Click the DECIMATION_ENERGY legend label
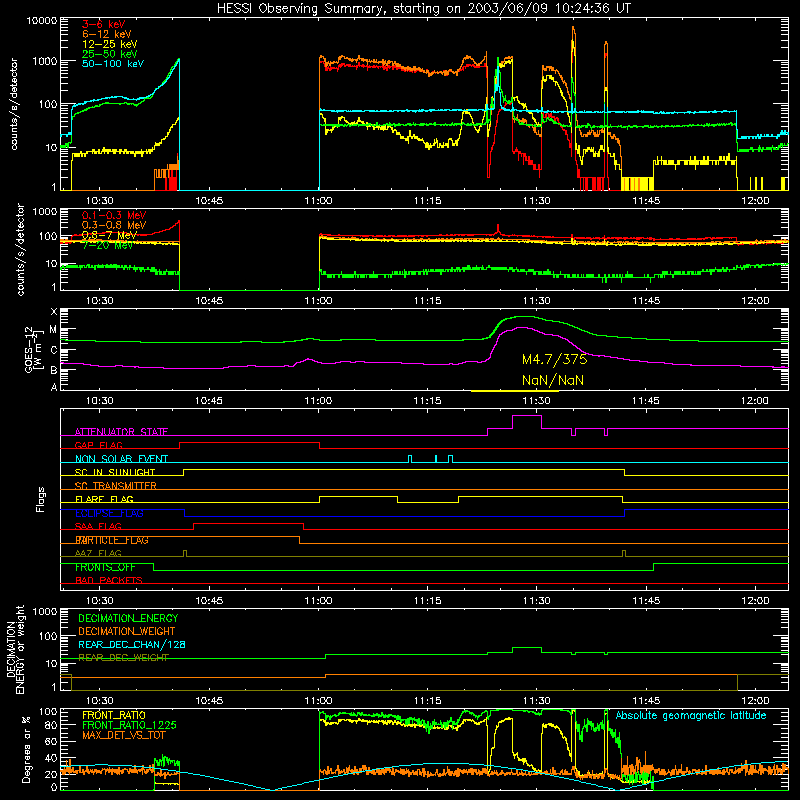The width and height of the screenshot is (800, 800). pos(128,618)
